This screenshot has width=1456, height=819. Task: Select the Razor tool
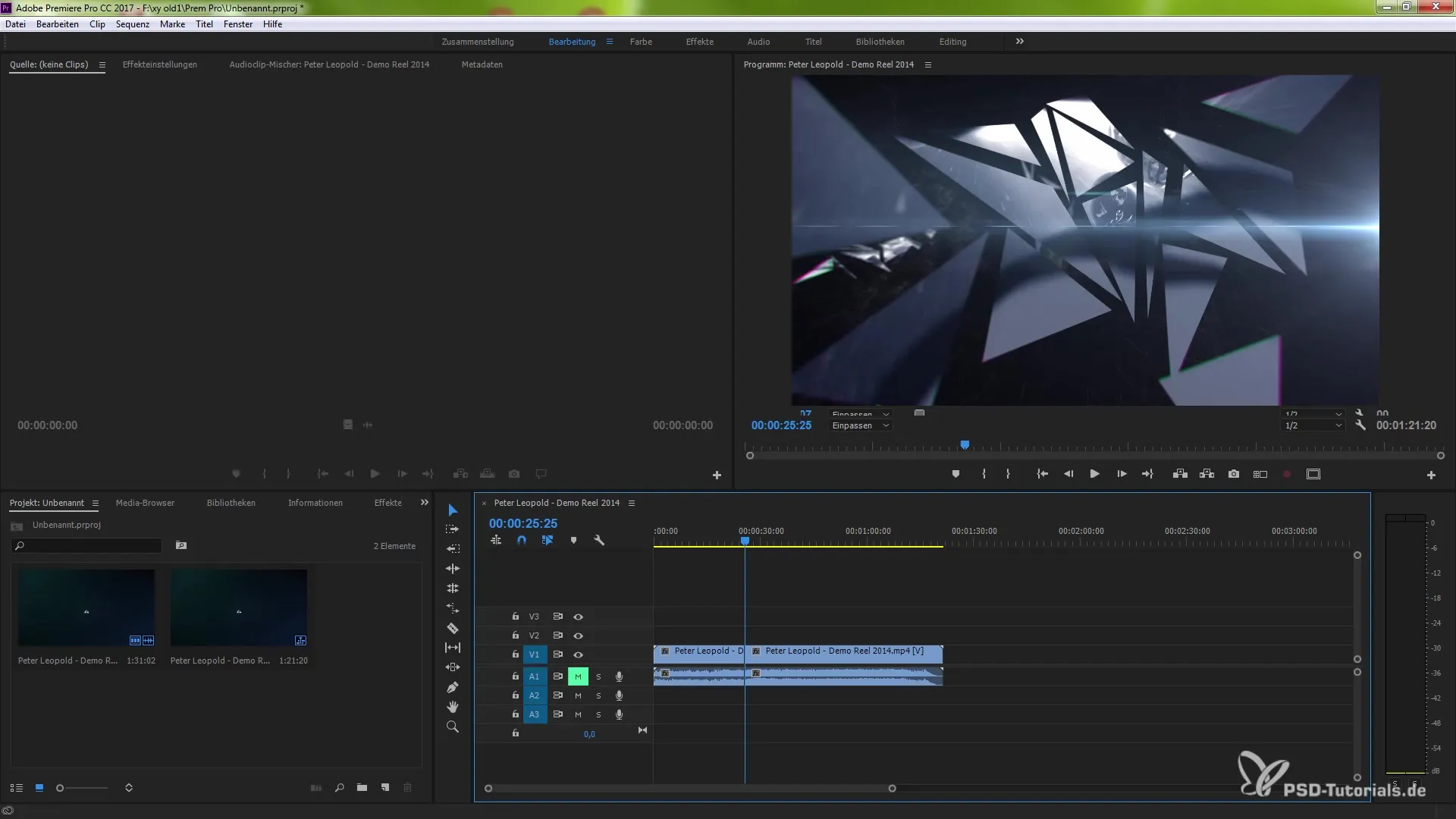tap(453, 628)
